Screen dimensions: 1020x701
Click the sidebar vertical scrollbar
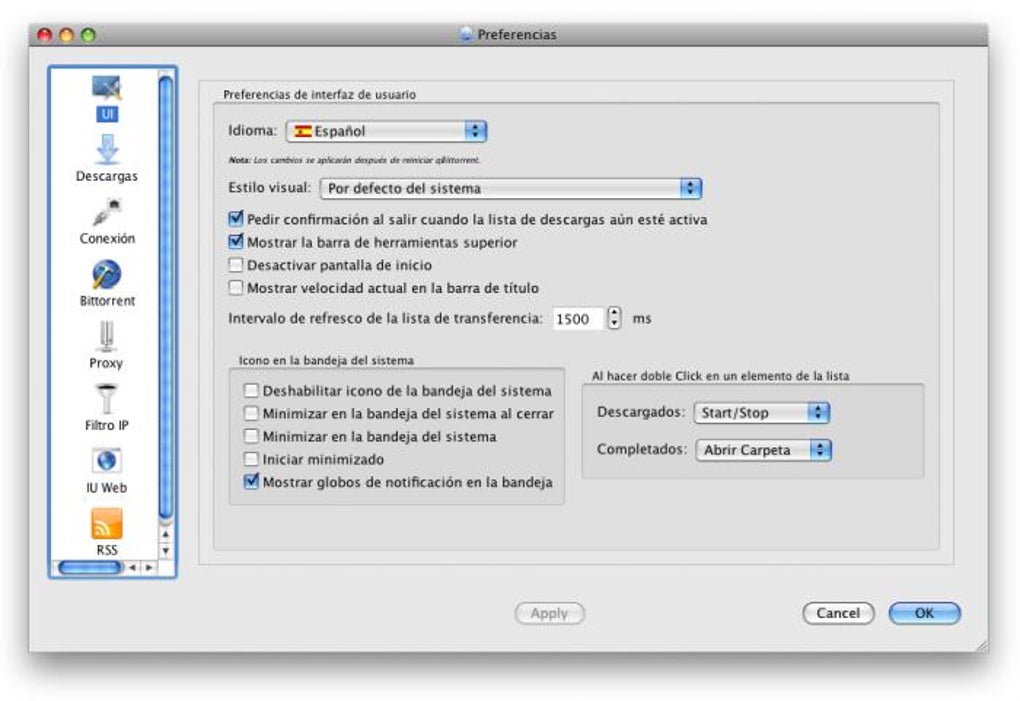click(166, 299)
